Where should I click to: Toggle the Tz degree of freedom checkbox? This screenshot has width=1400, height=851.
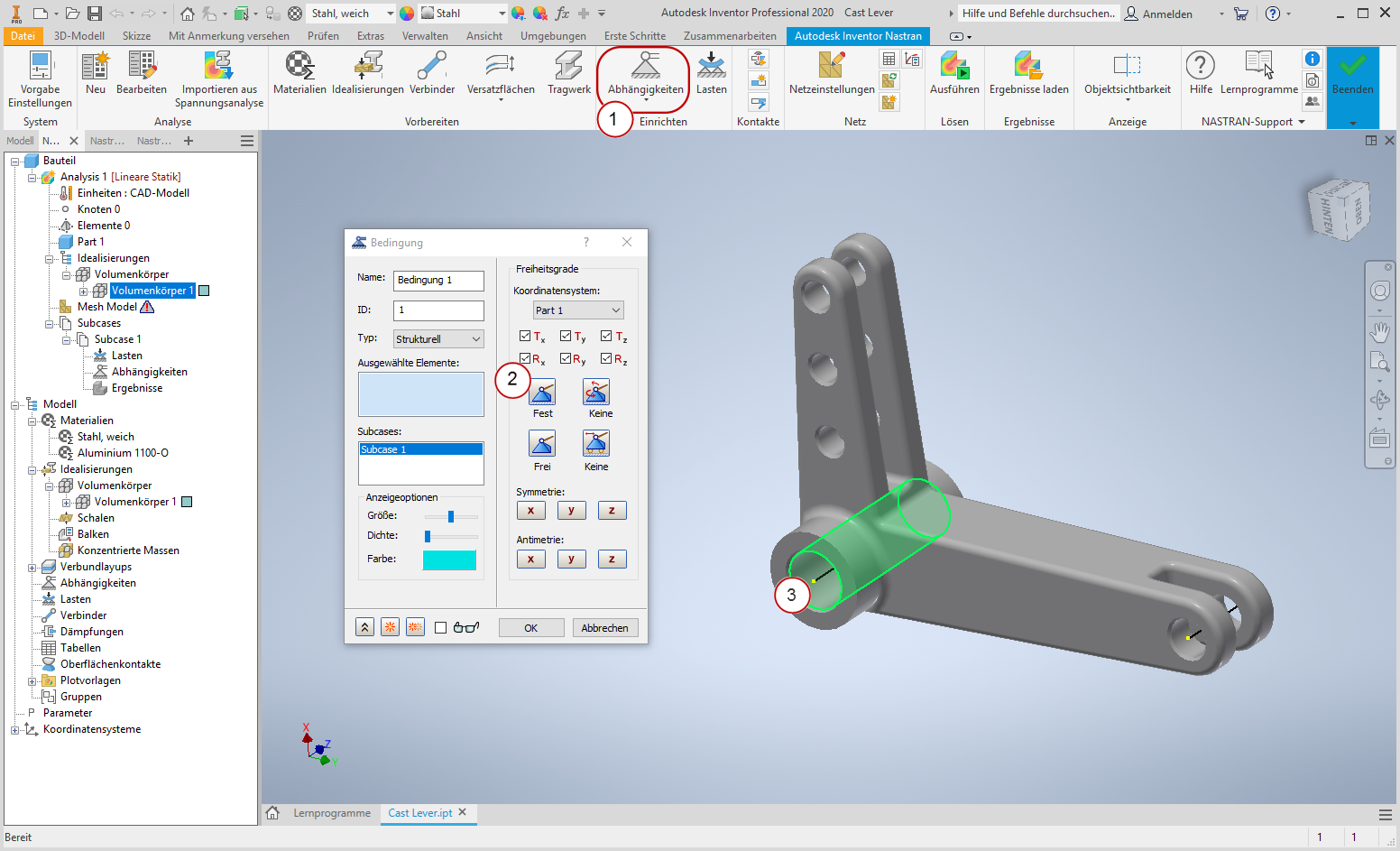[x=606, y=337]
